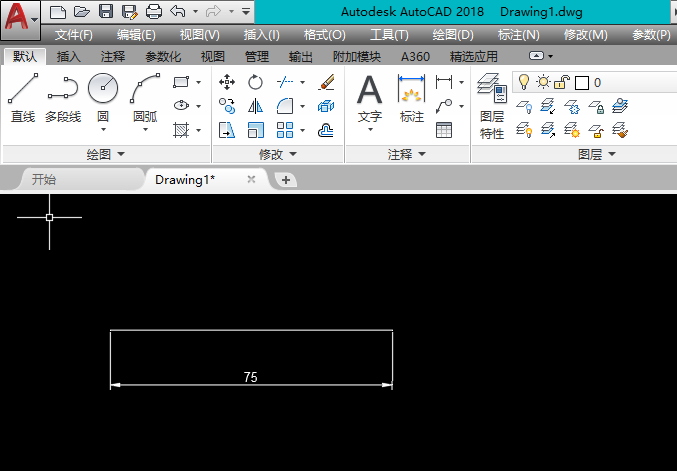Select the Polyline (多段线) tool

tap(63, 98)
